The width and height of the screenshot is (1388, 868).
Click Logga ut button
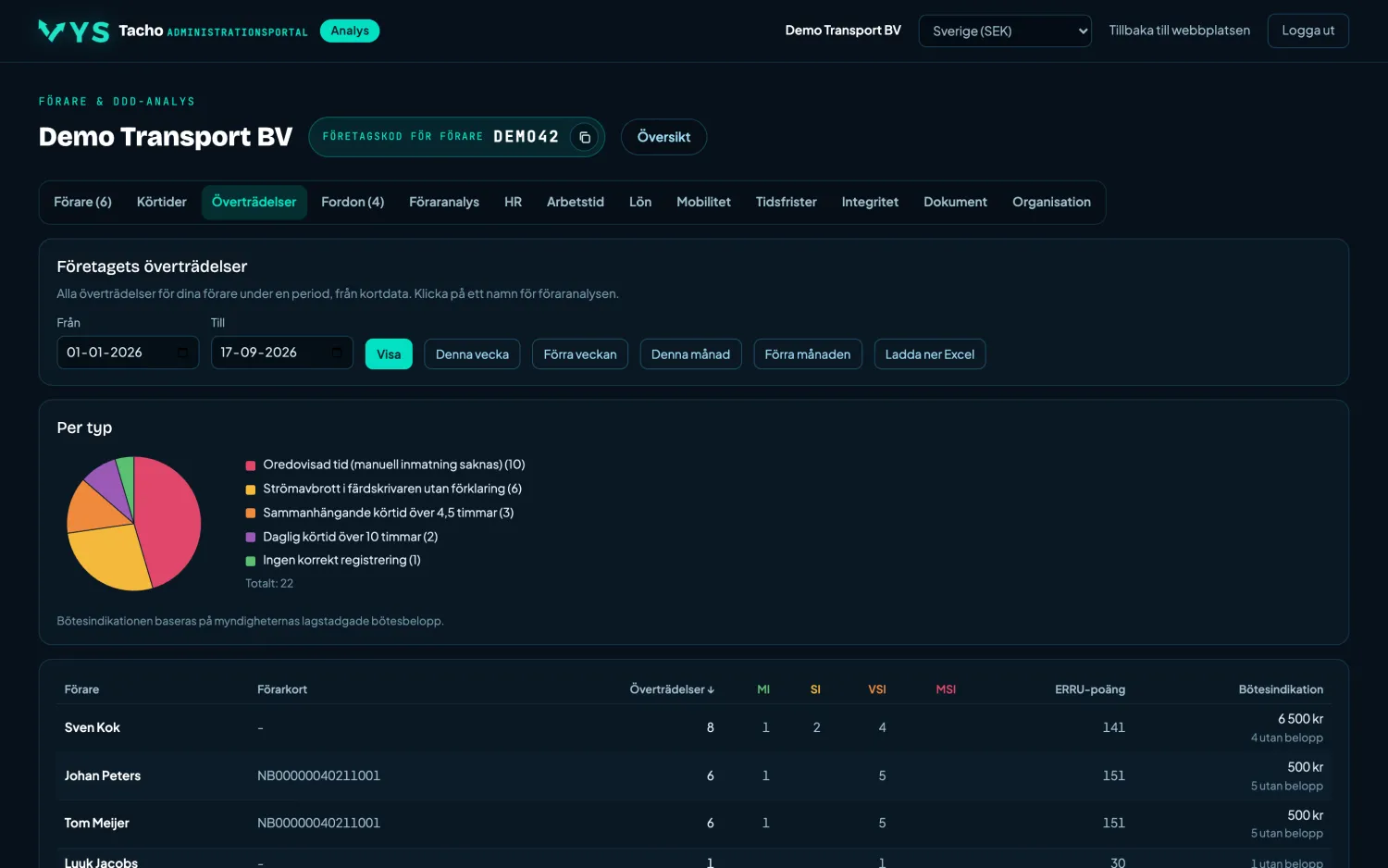coord(1307,31)
